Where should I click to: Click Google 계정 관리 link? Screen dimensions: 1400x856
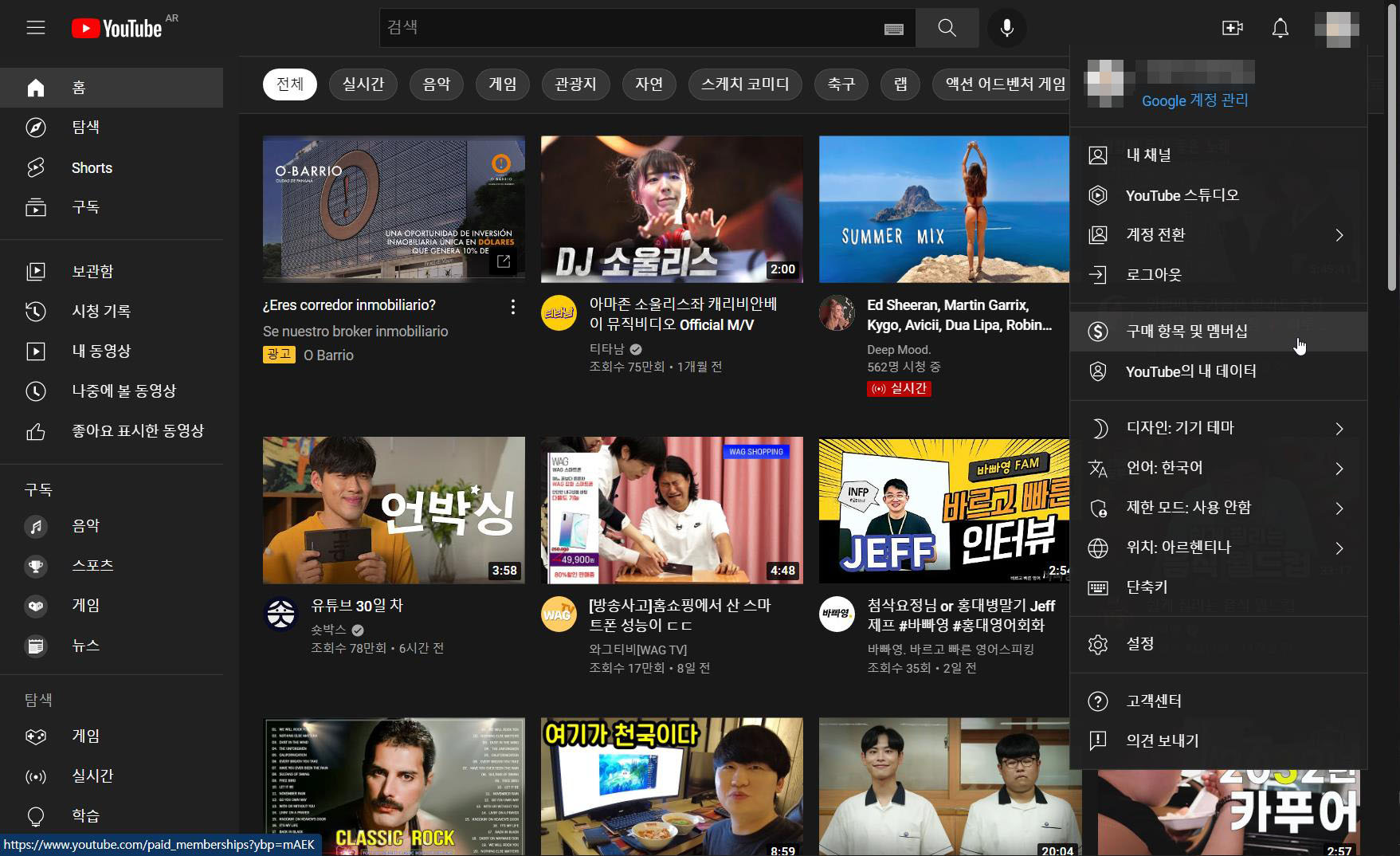coord(1194,100)
